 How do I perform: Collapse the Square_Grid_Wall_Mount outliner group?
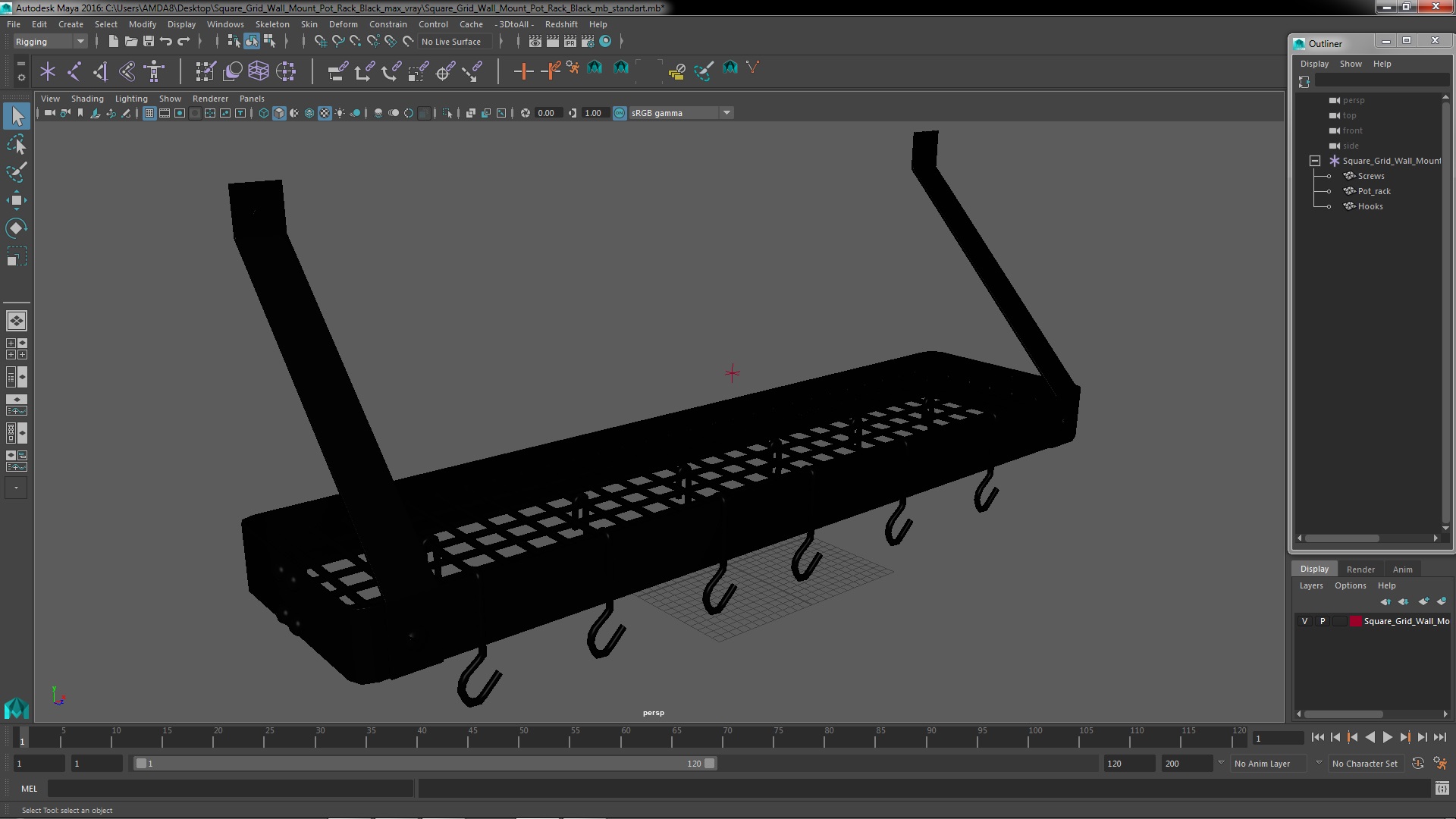[x=1315, y=161]
